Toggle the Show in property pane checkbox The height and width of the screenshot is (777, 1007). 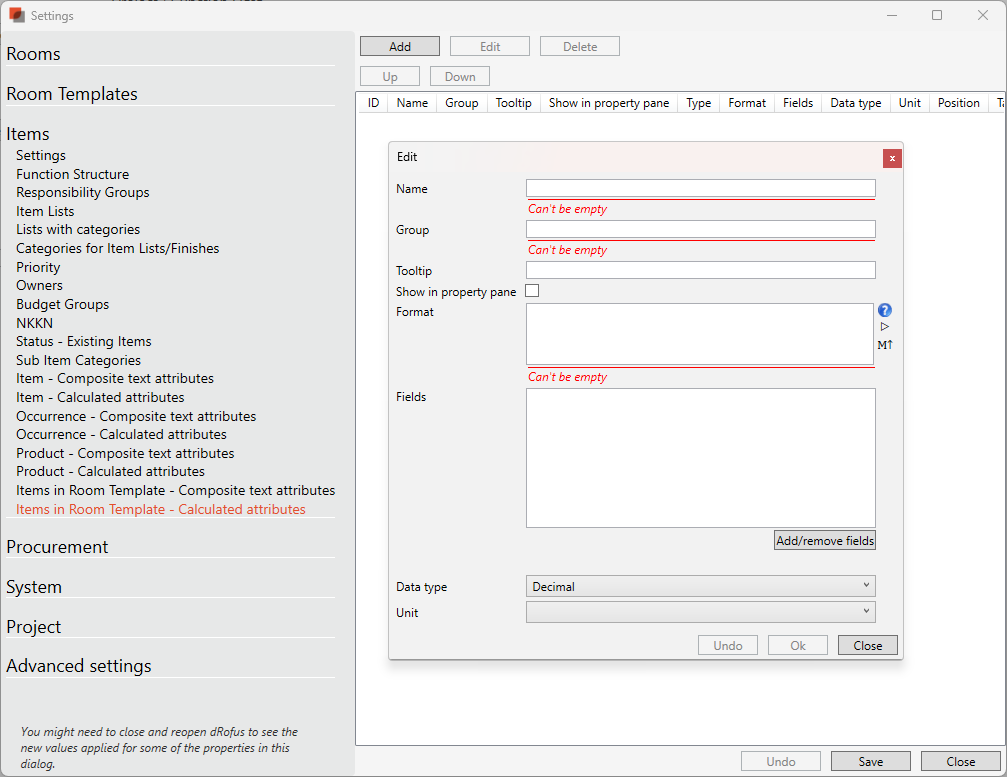(532, 291)
